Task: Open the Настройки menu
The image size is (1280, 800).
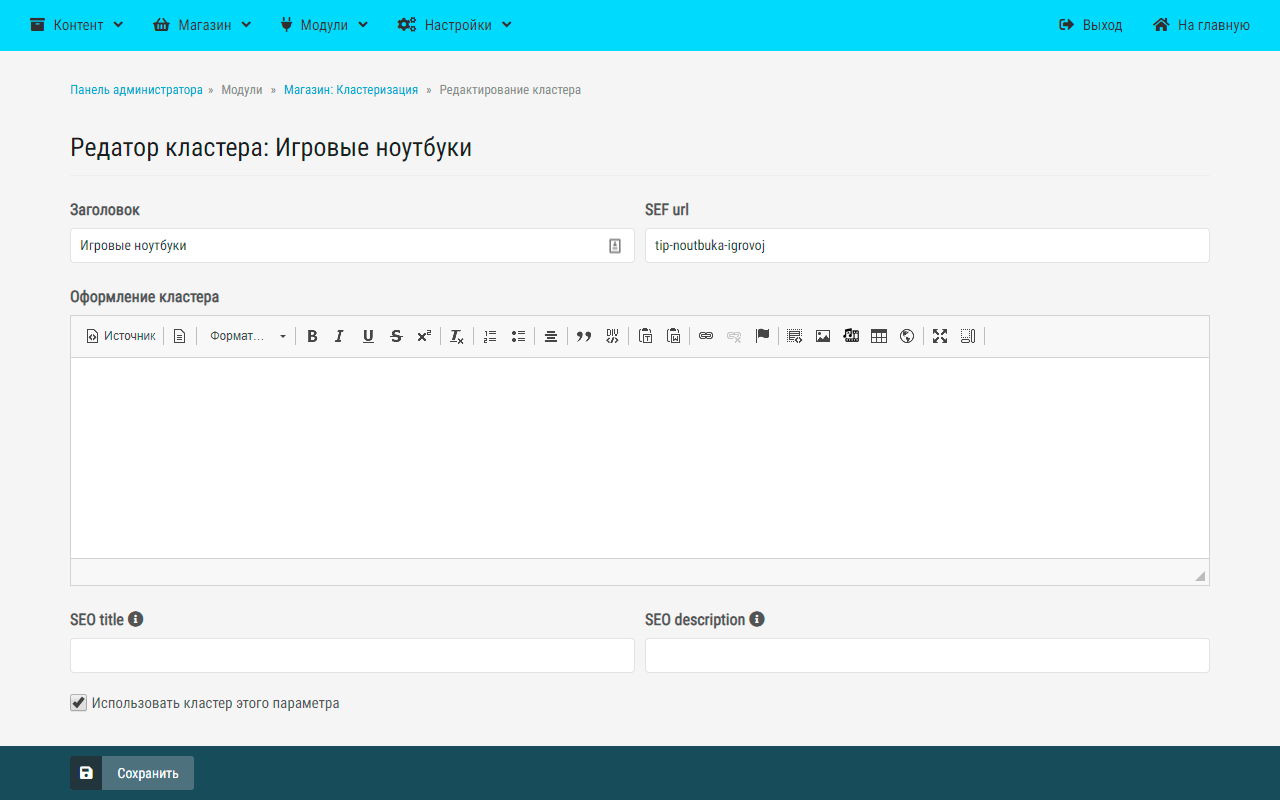Action: [455, 25]
